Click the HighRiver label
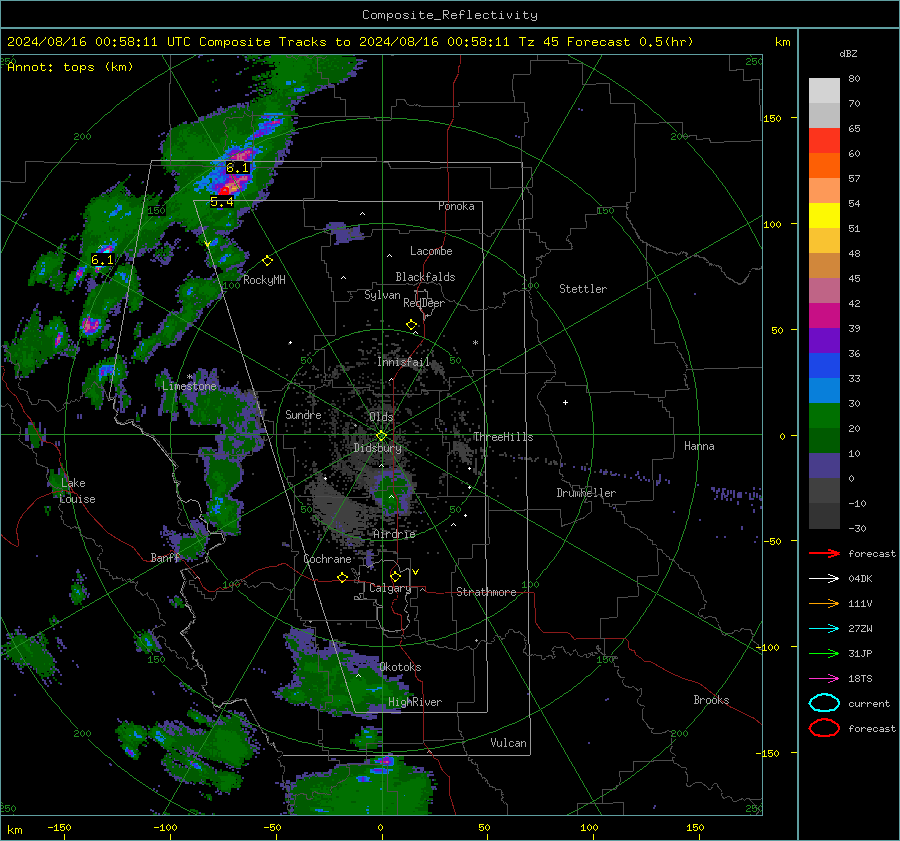This screenshot has width=900, height=841. click(415, 702)
